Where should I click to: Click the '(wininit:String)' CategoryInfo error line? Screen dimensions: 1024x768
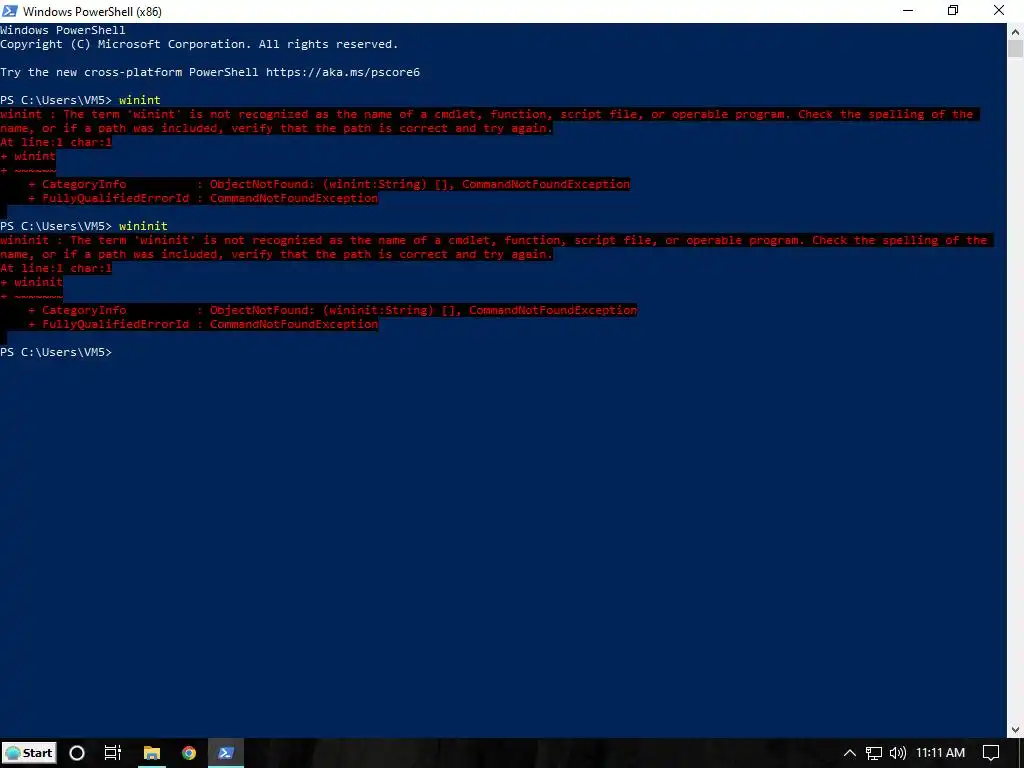pyautogui.click(x=332, y=310)
